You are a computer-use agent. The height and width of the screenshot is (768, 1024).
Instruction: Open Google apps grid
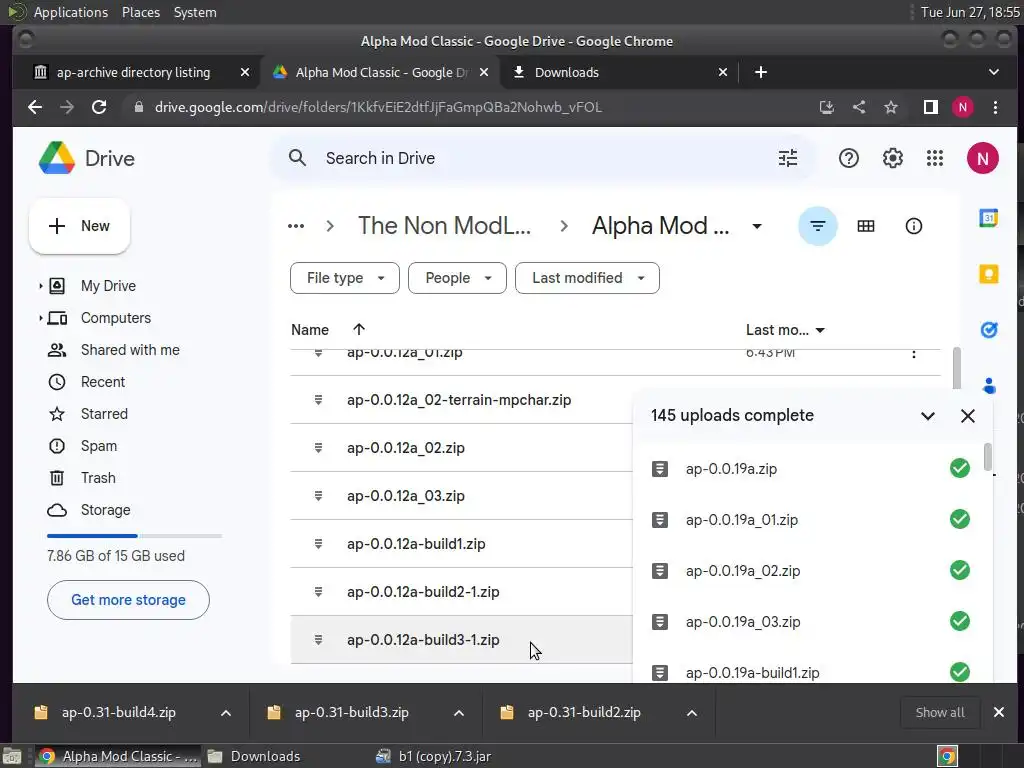[x=935, y=158]
